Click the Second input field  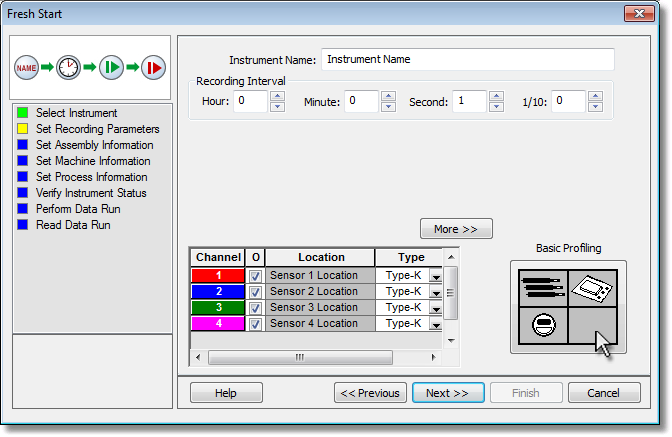(x=469, y=101)
